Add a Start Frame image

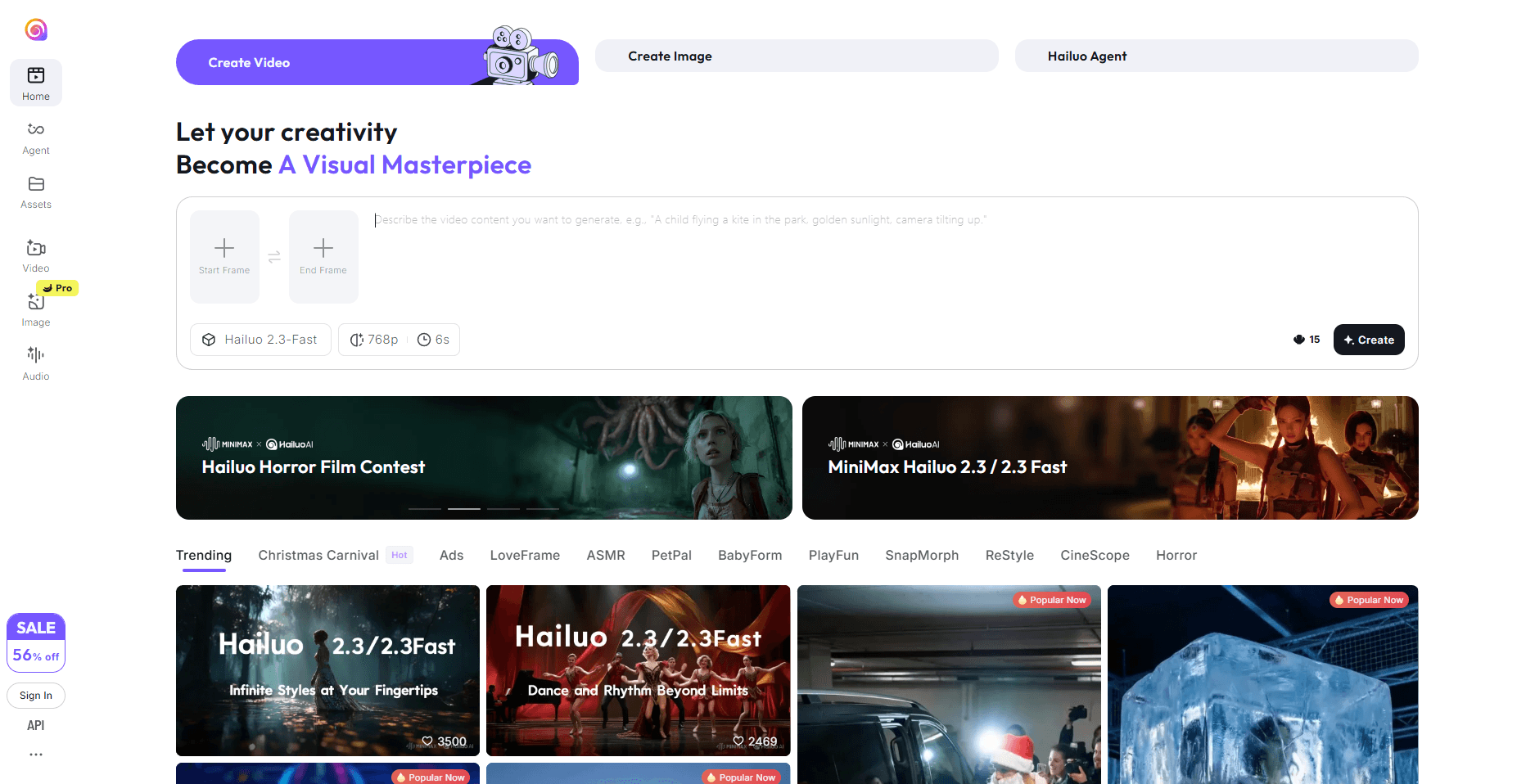pos(224,257)
